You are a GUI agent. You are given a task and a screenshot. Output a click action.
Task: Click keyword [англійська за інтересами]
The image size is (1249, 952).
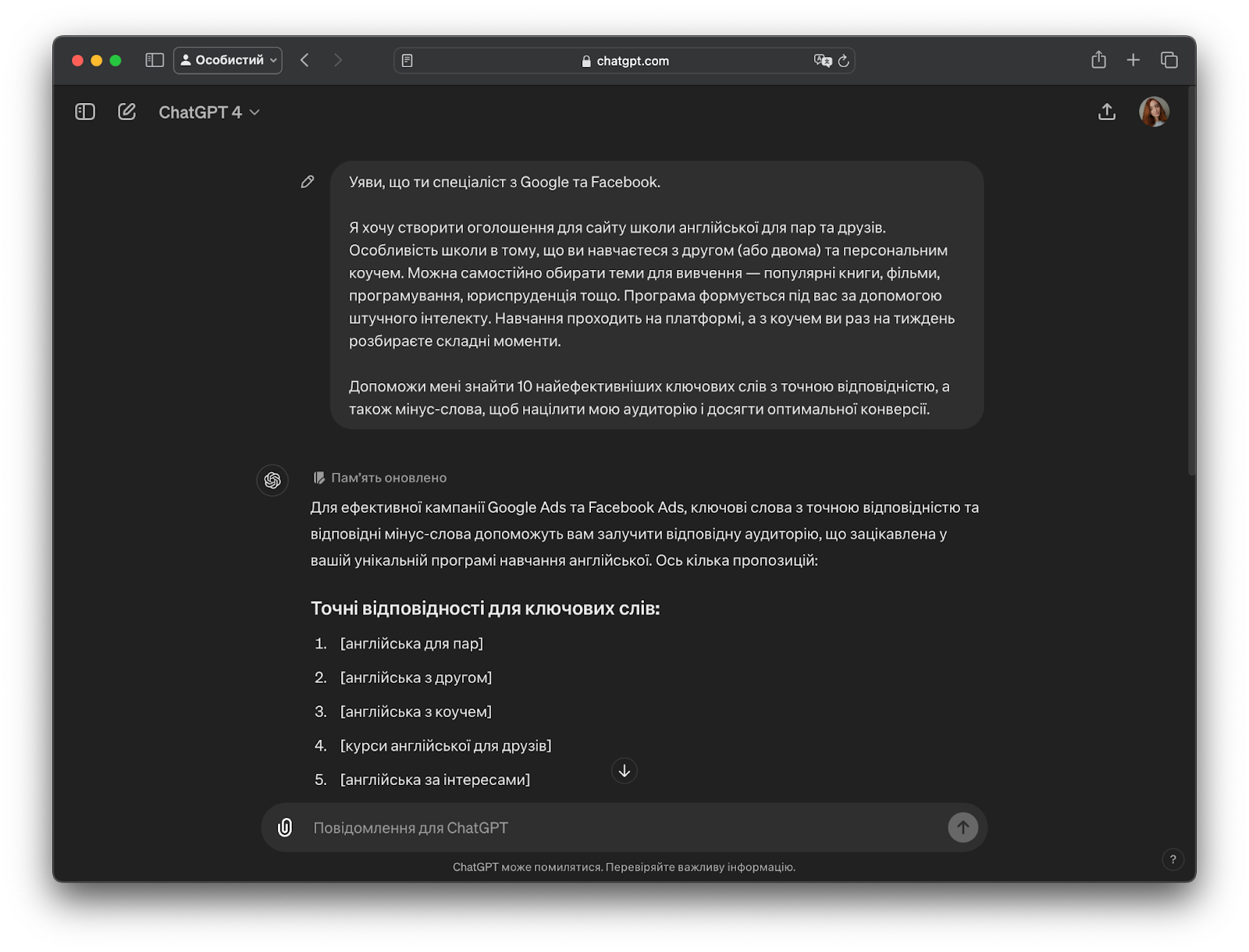point(435,780)
